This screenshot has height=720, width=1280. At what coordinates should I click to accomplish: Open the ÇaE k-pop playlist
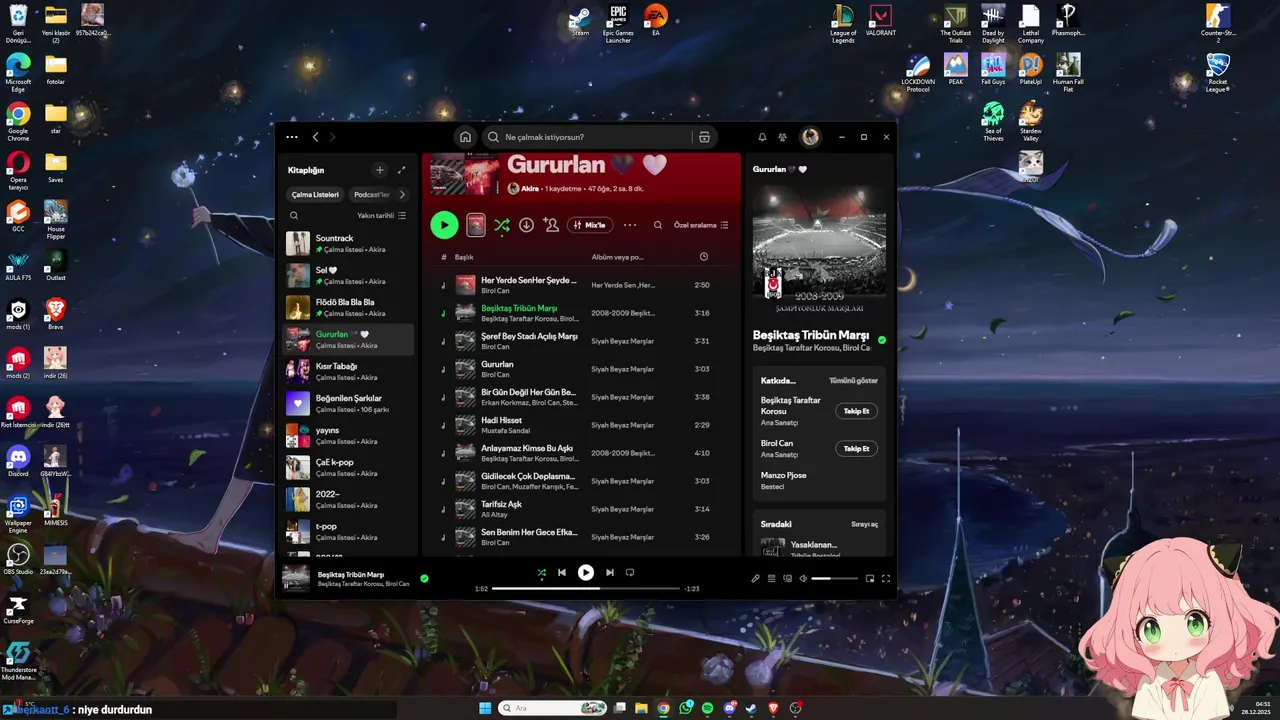(349, 467)
